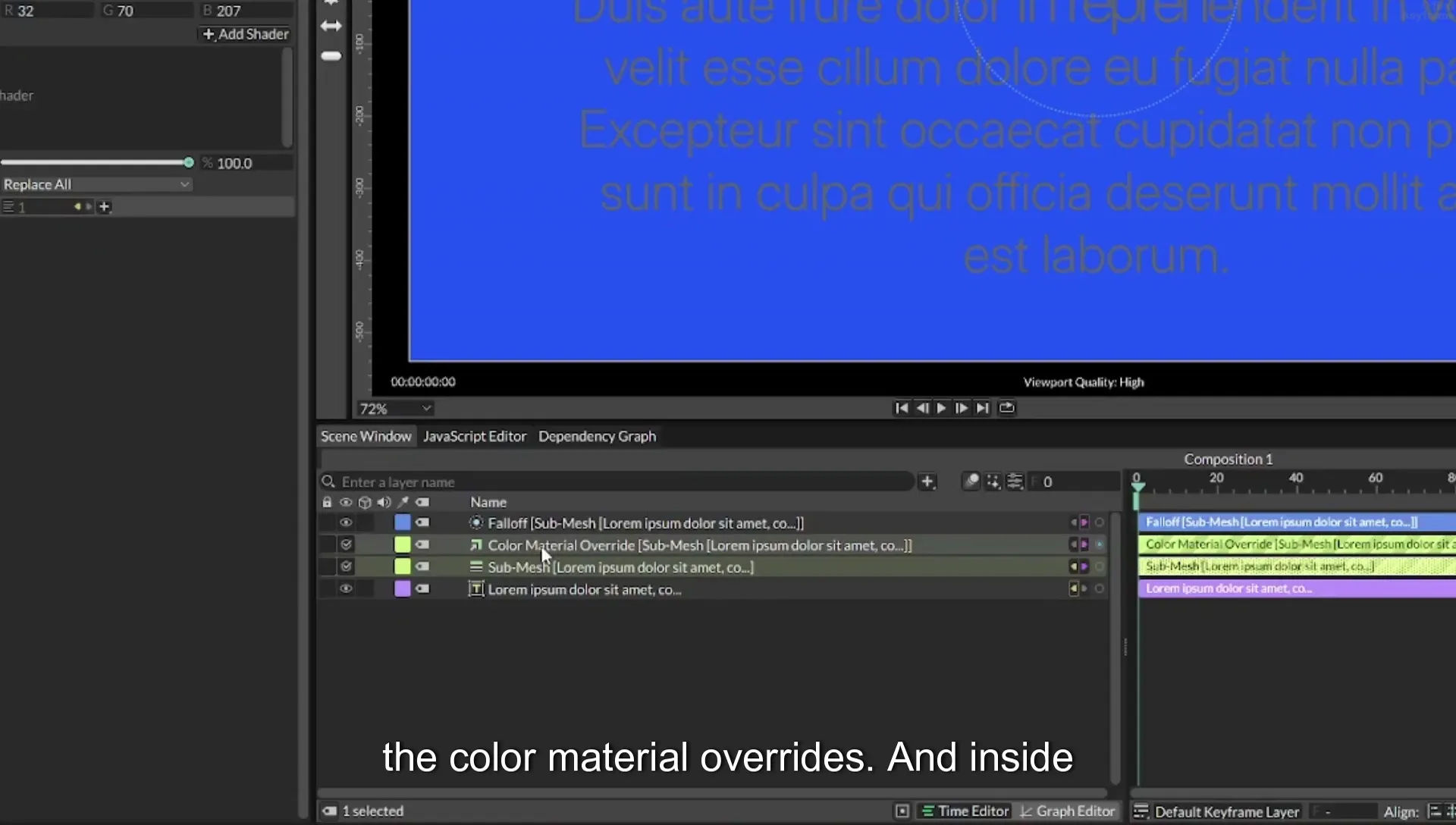Click the speaker audio column header icon

click(x=384, y=502)
